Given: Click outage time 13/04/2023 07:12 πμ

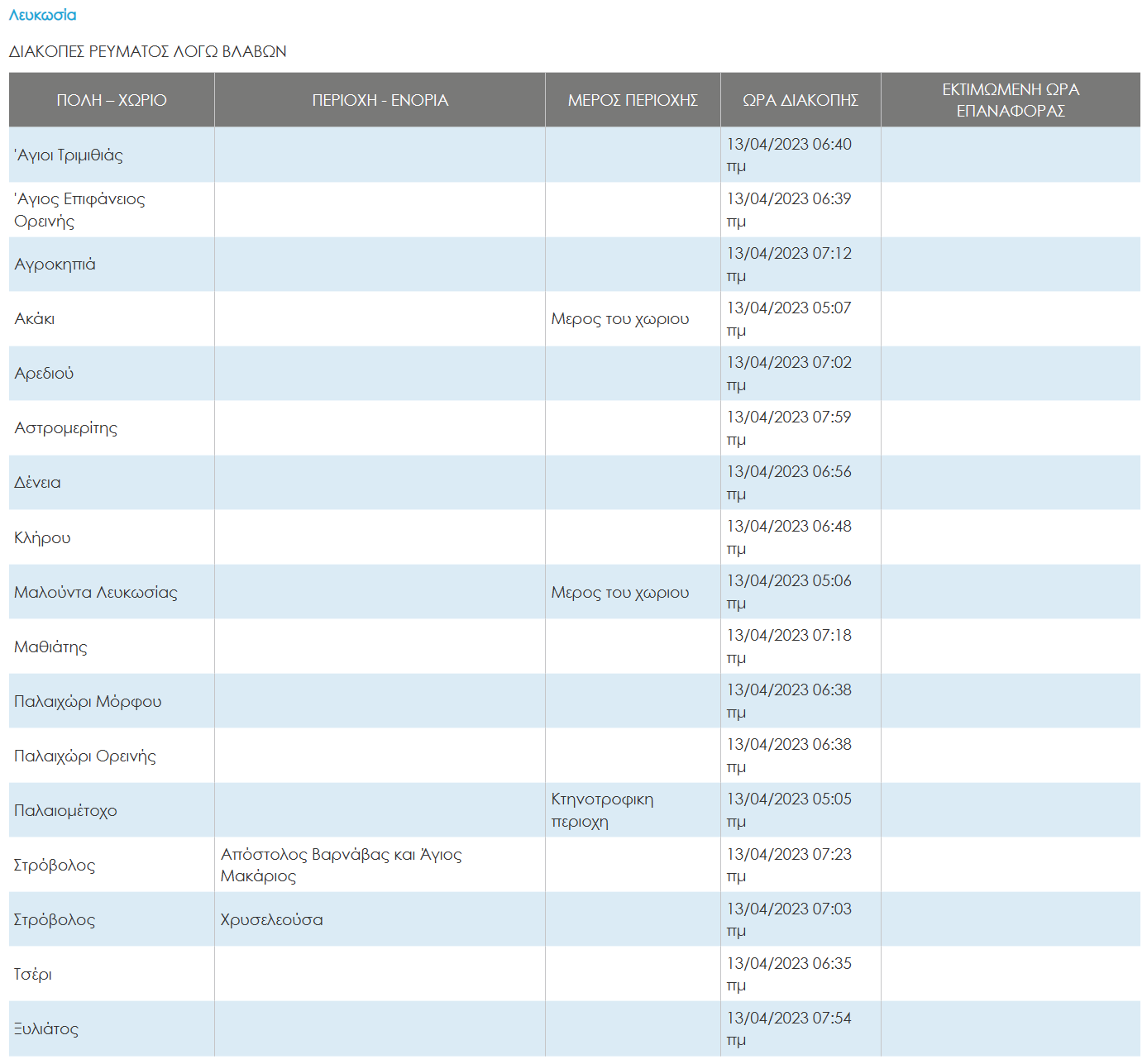Looking at the screenshot, I should click(801, 265).
